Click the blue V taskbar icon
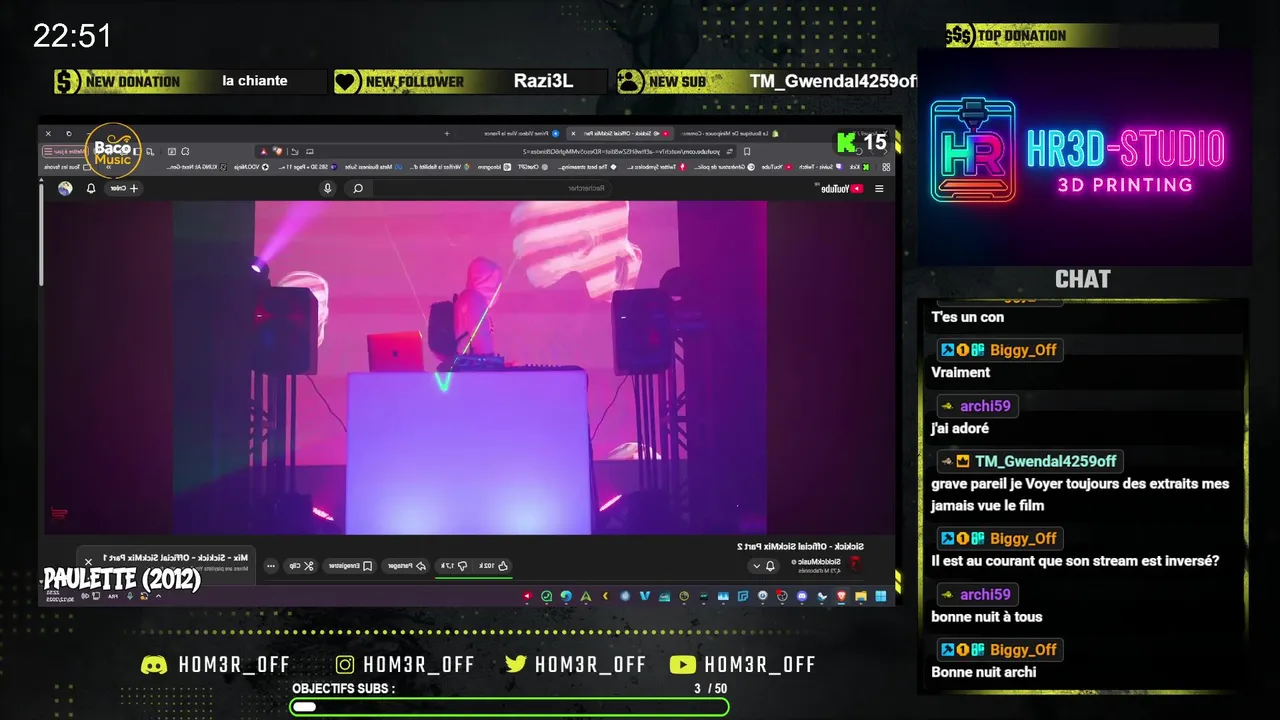 point(644,596)
